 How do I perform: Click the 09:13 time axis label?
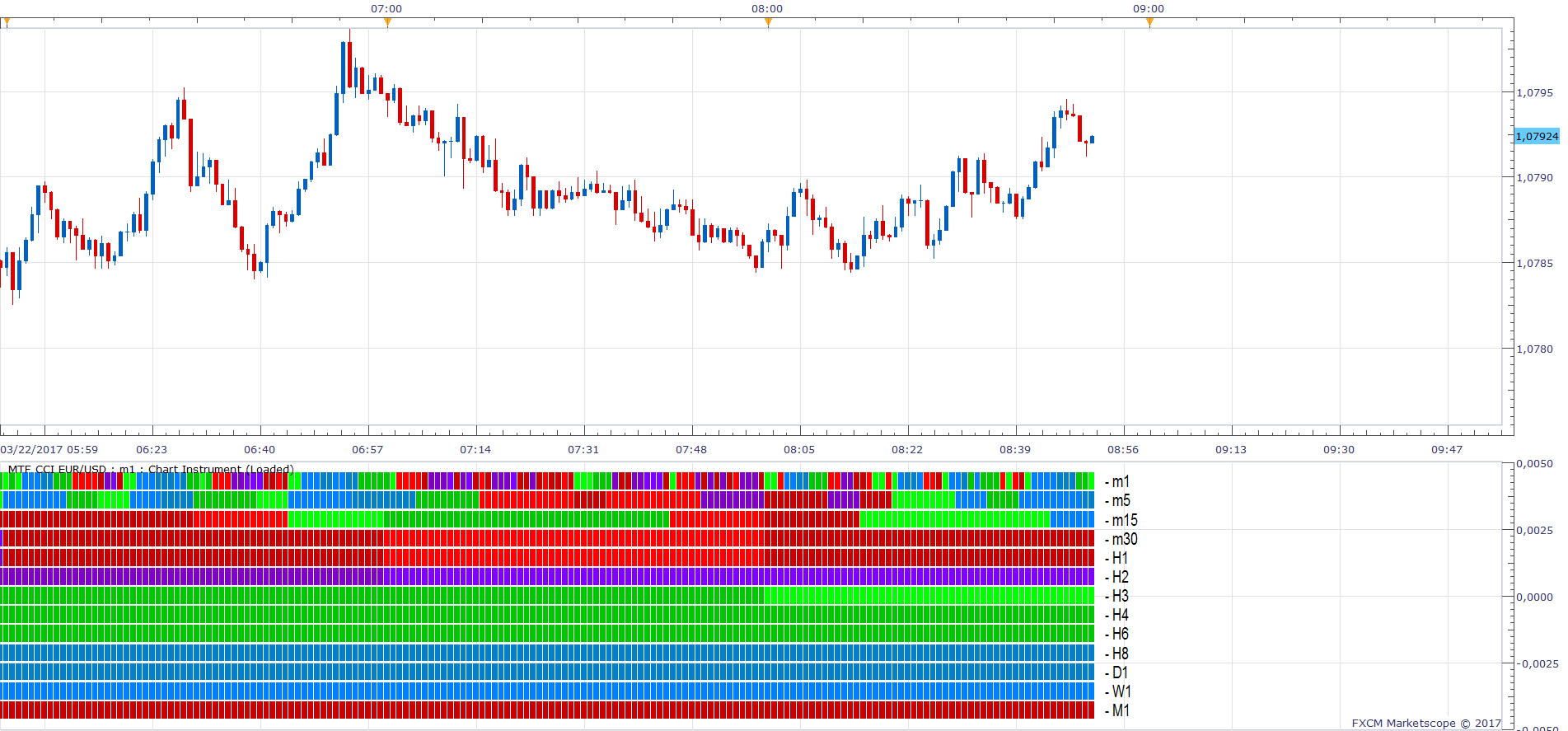point(1231,449)
